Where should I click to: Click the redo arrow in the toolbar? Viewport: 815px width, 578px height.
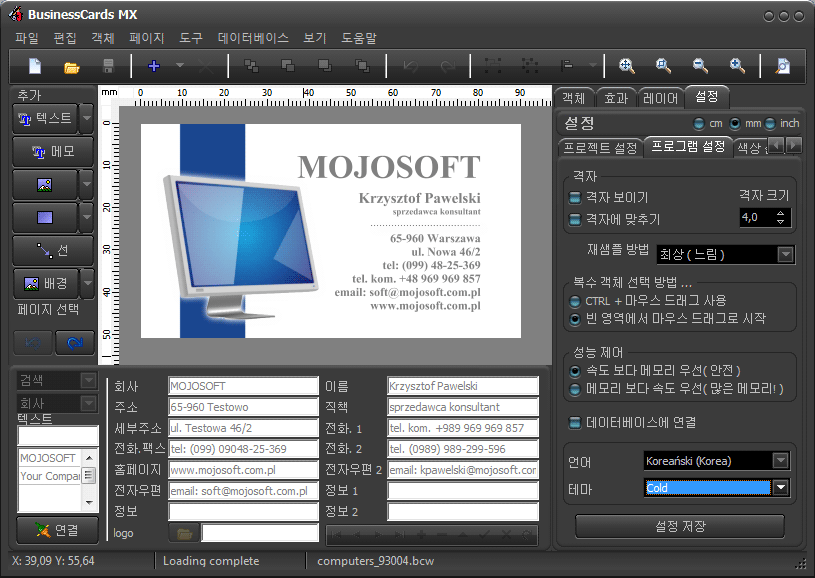coord(448,66)
